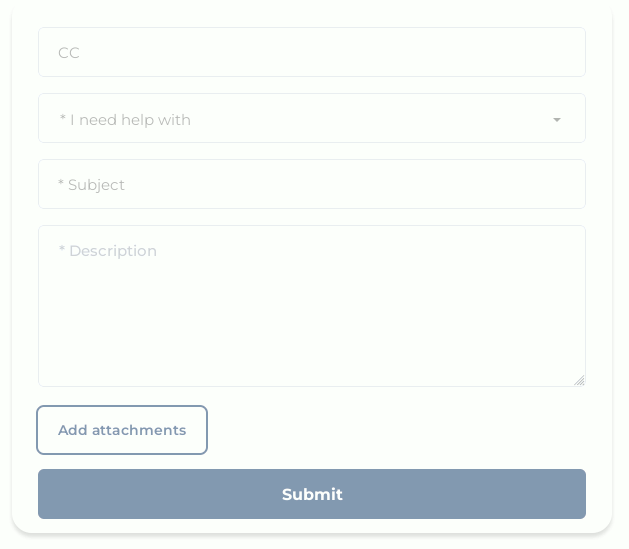The image size is (629, 549).
Task: Click into the Subject field
Action: pos(311,184)
